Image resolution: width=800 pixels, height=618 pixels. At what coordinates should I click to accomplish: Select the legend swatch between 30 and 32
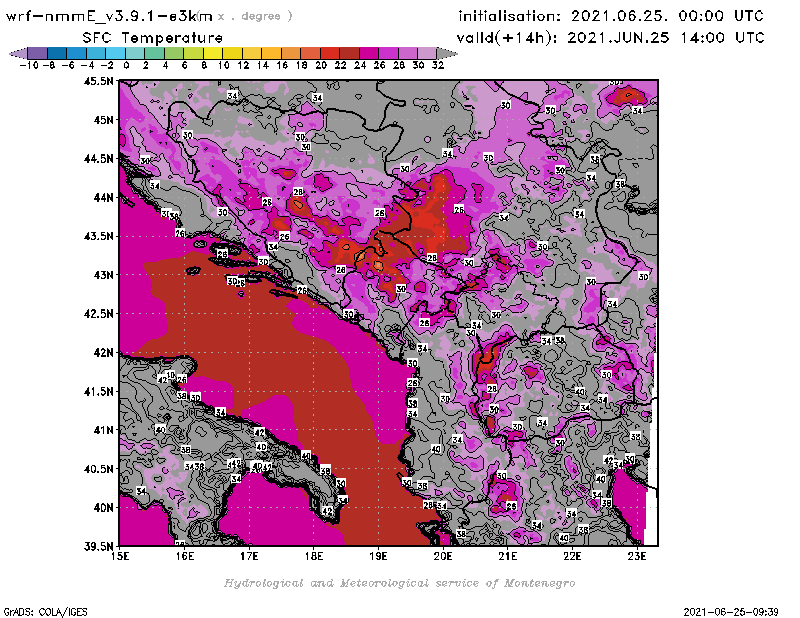427,53
